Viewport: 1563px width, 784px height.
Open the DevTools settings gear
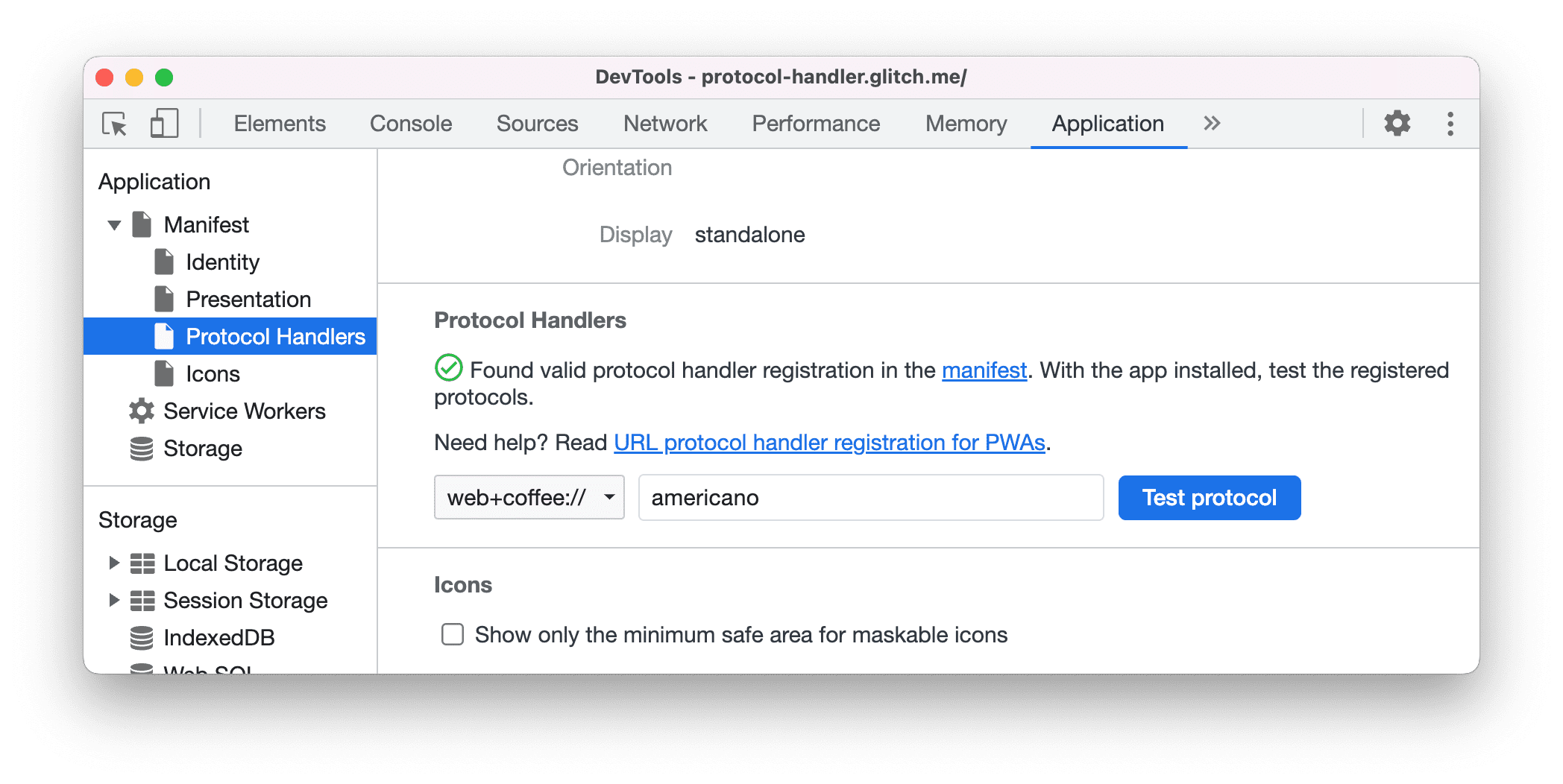pyautogui.click(x=1396, y=124)
